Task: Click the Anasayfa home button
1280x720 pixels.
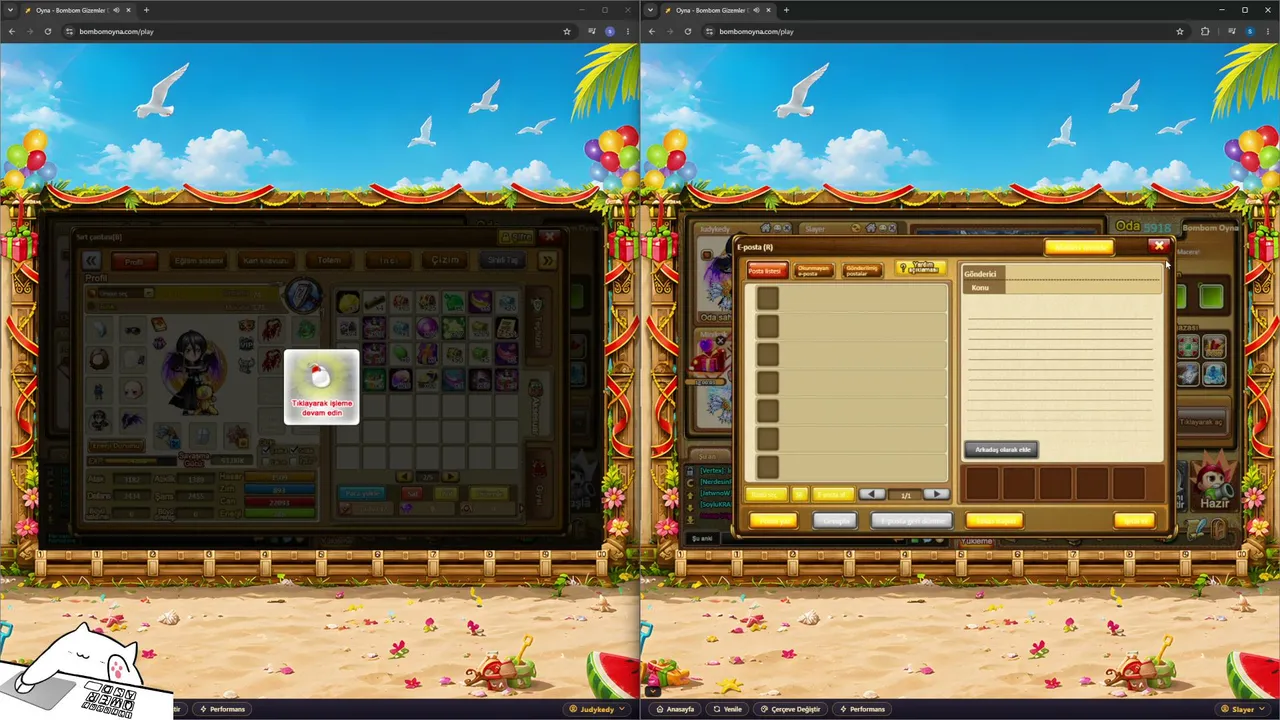Action: [x=675, y=709]
